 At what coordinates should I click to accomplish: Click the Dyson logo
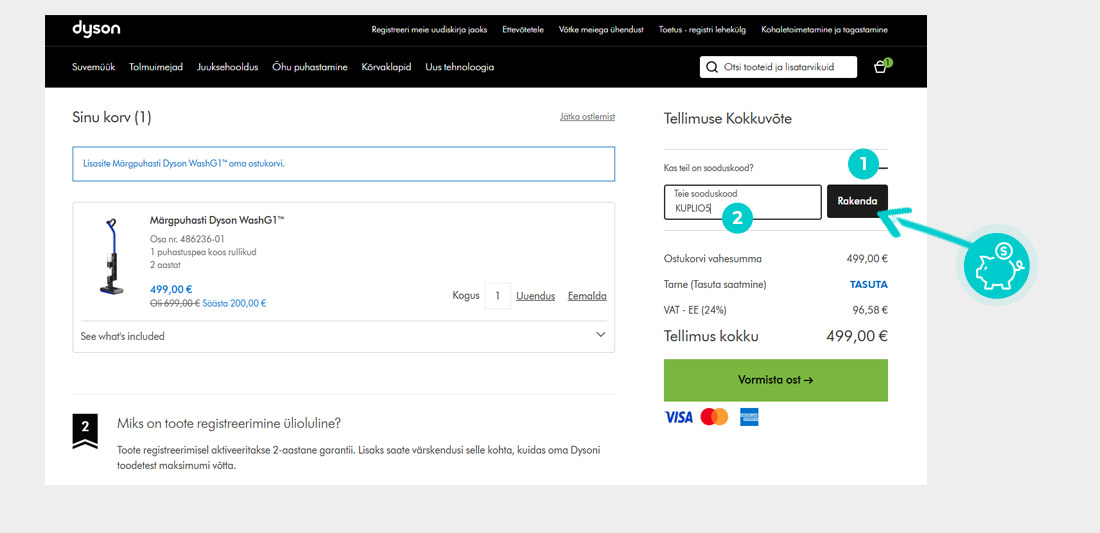(96, 29)
